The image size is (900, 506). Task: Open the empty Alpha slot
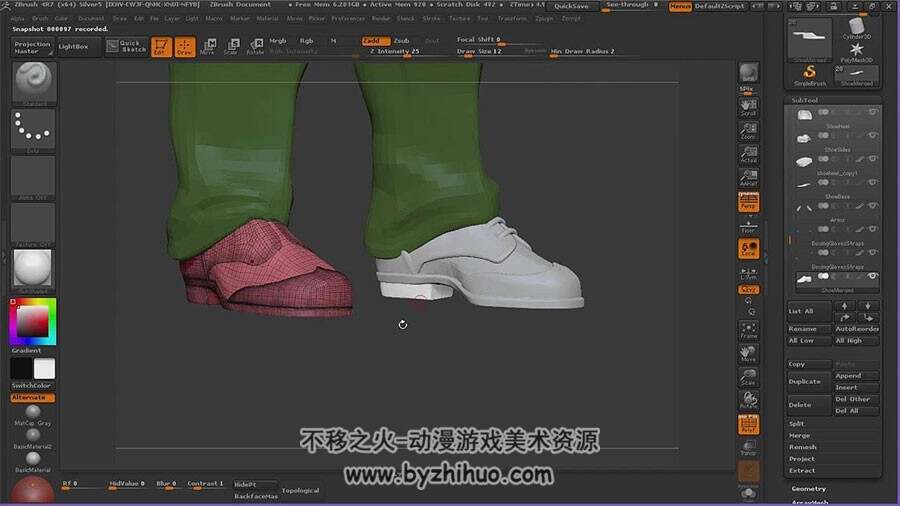[33, 177]
